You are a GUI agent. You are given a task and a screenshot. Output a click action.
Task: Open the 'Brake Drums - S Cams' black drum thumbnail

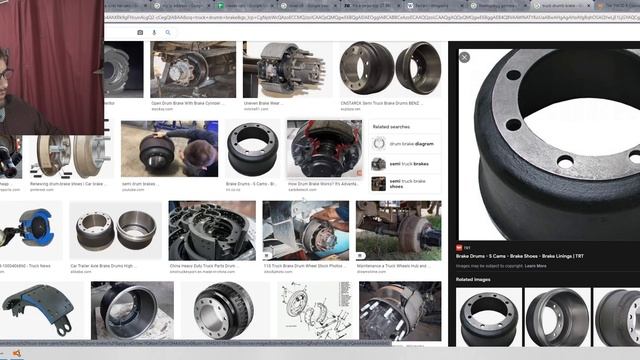pos(253,149)
